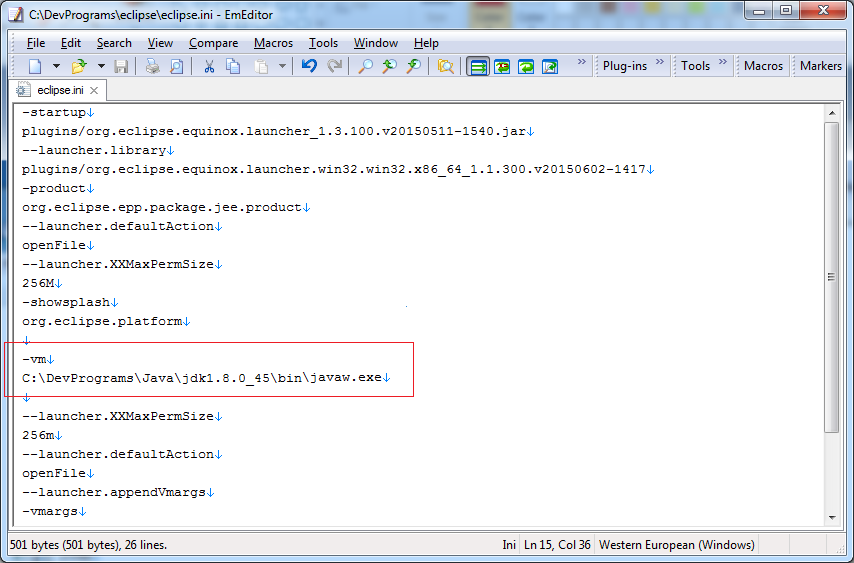Click the Cut scissors icon
The image size is (854, 563).
[x=209, y=66]
